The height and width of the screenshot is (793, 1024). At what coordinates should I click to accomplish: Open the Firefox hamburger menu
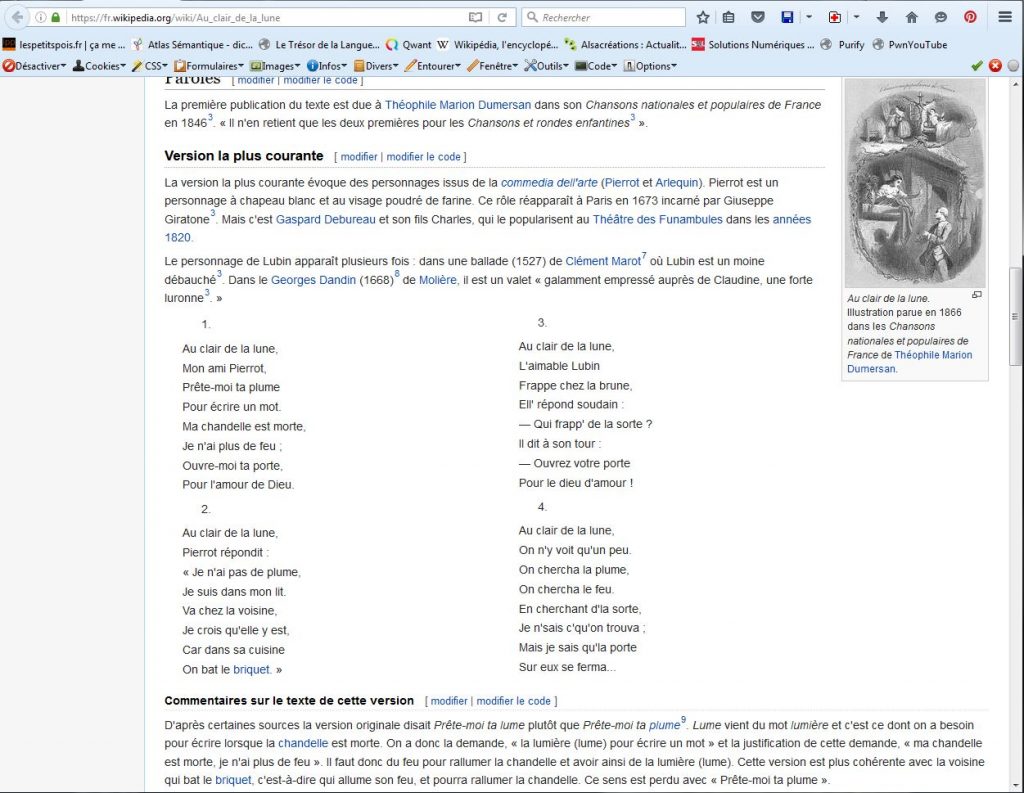pos(1005,18)
